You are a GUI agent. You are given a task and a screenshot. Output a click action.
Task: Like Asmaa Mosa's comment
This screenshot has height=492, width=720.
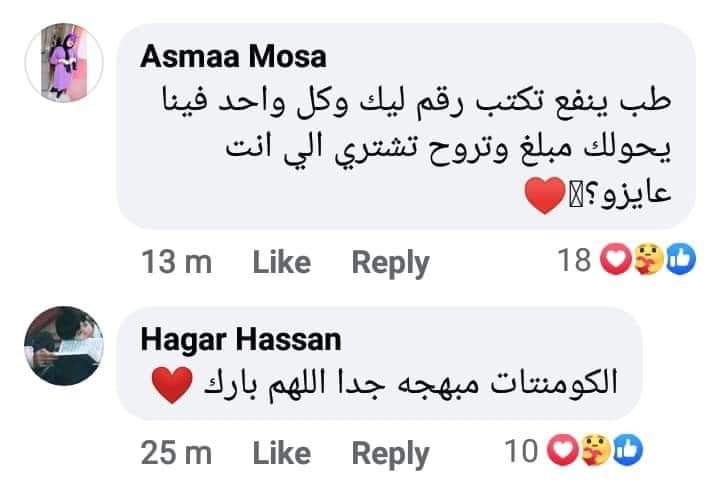[282, 262]
